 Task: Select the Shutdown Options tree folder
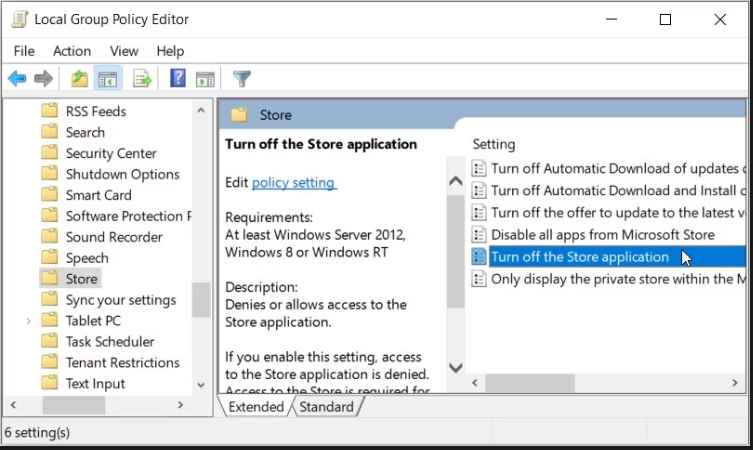tap(122, 174)
